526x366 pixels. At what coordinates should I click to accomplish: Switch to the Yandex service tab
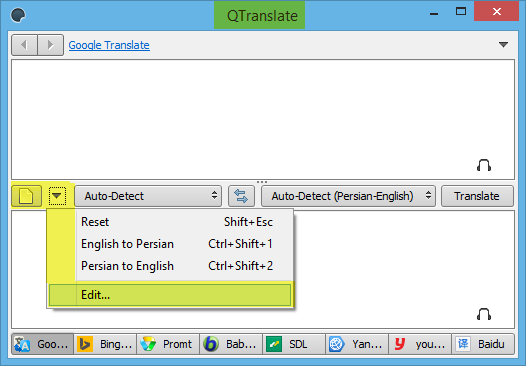click(357, 344)
